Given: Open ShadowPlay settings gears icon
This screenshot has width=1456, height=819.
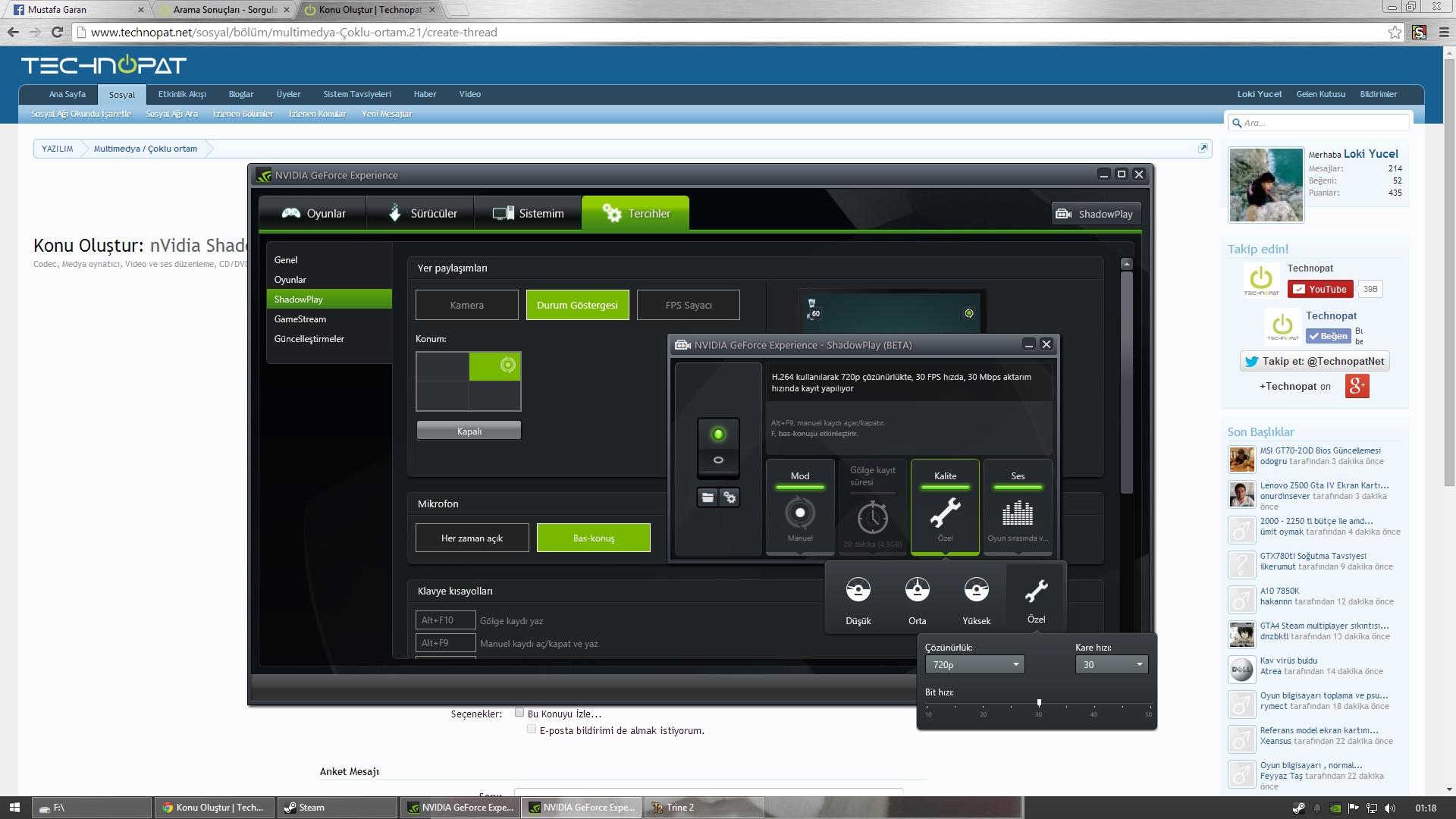Looking at the screenshot, I should click(x=730, y=497).
